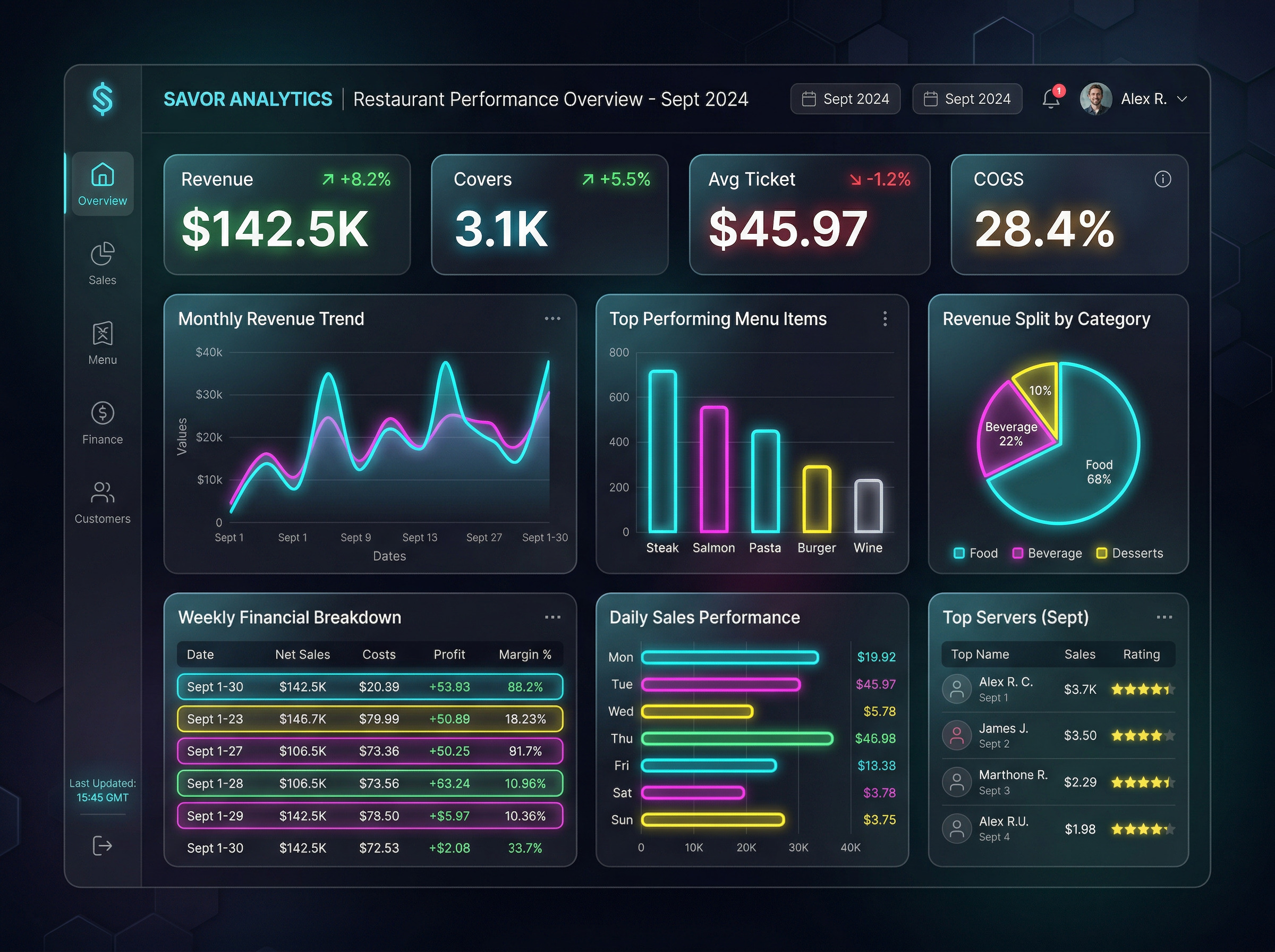
Task: Open the Covers 3.1K card
Action: point(549,215)
